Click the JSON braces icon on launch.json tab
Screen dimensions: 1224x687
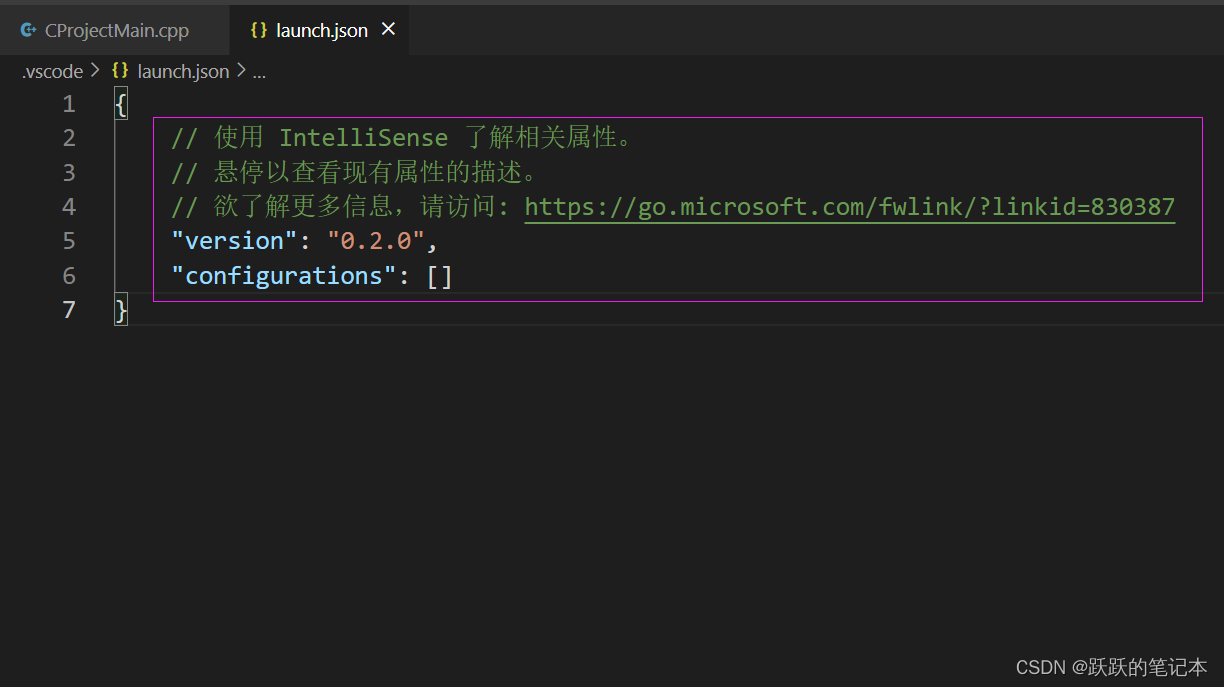pos(259,30)
